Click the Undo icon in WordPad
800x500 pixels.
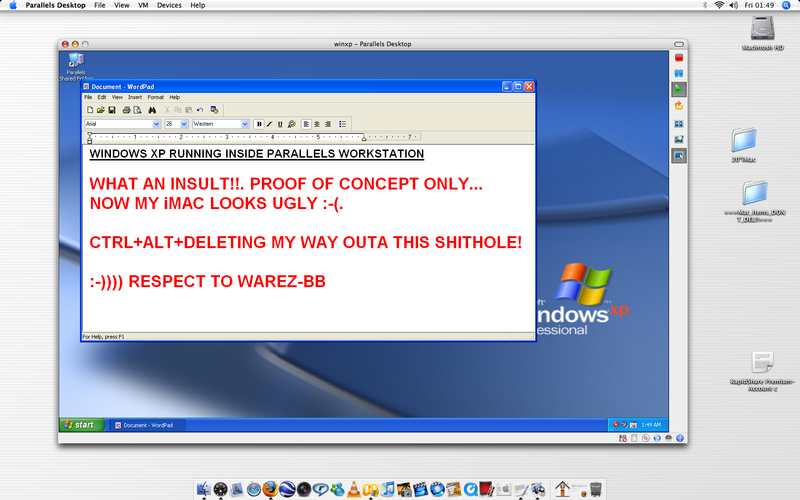[200, 109]
